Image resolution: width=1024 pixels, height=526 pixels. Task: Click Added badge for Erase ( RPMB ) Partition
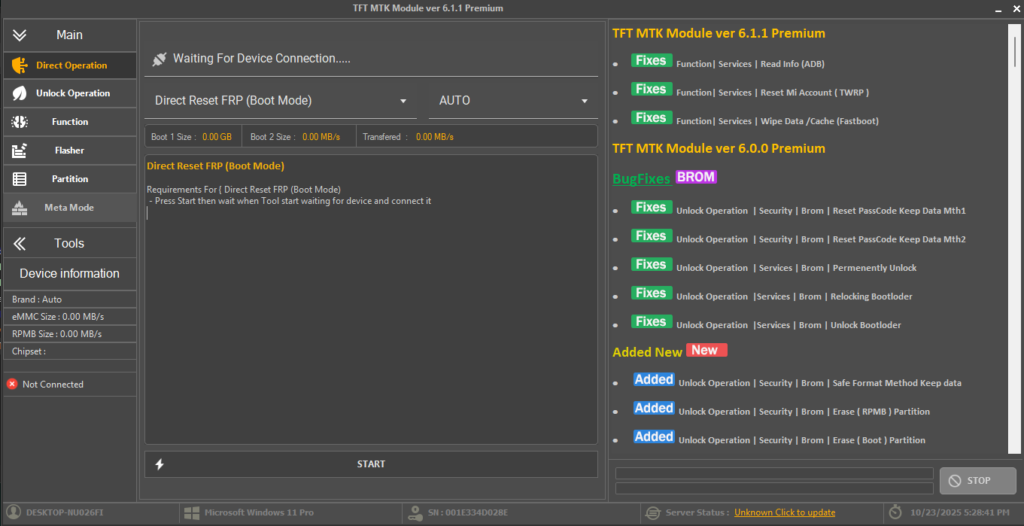click(654, 408)
